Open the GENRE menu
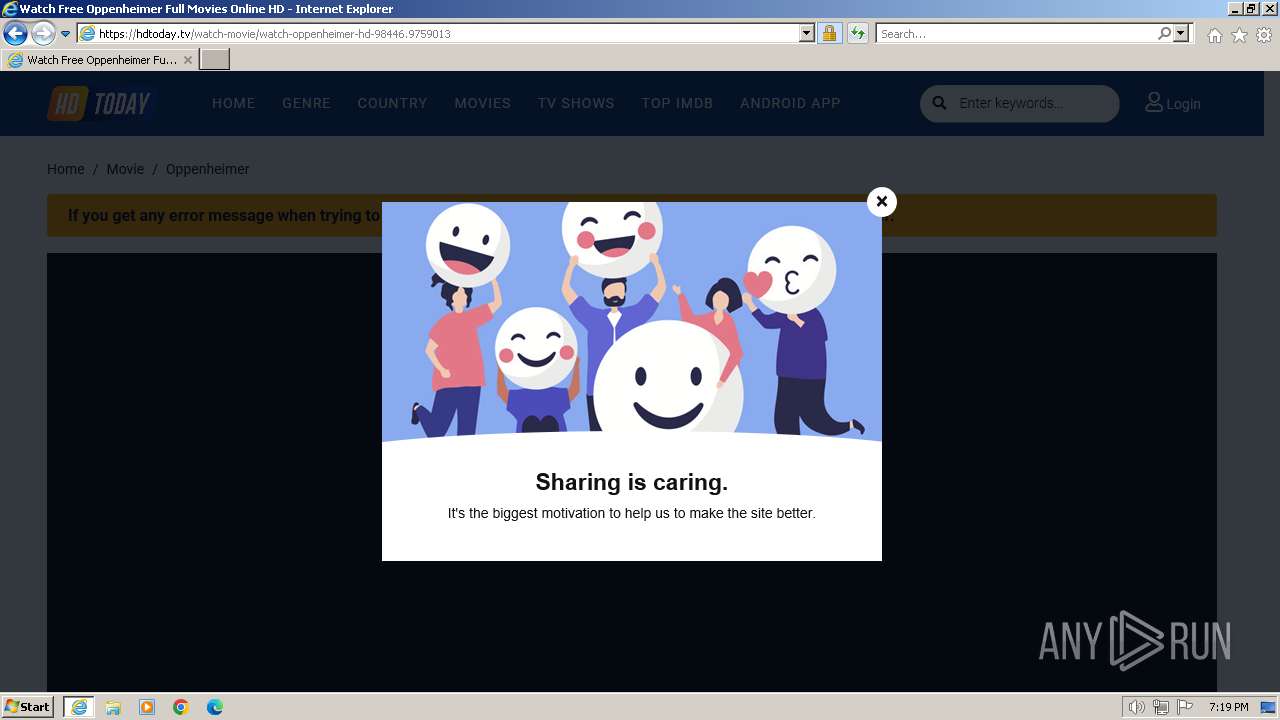Viewport: 1280px width, 720px height. [306, 103]
